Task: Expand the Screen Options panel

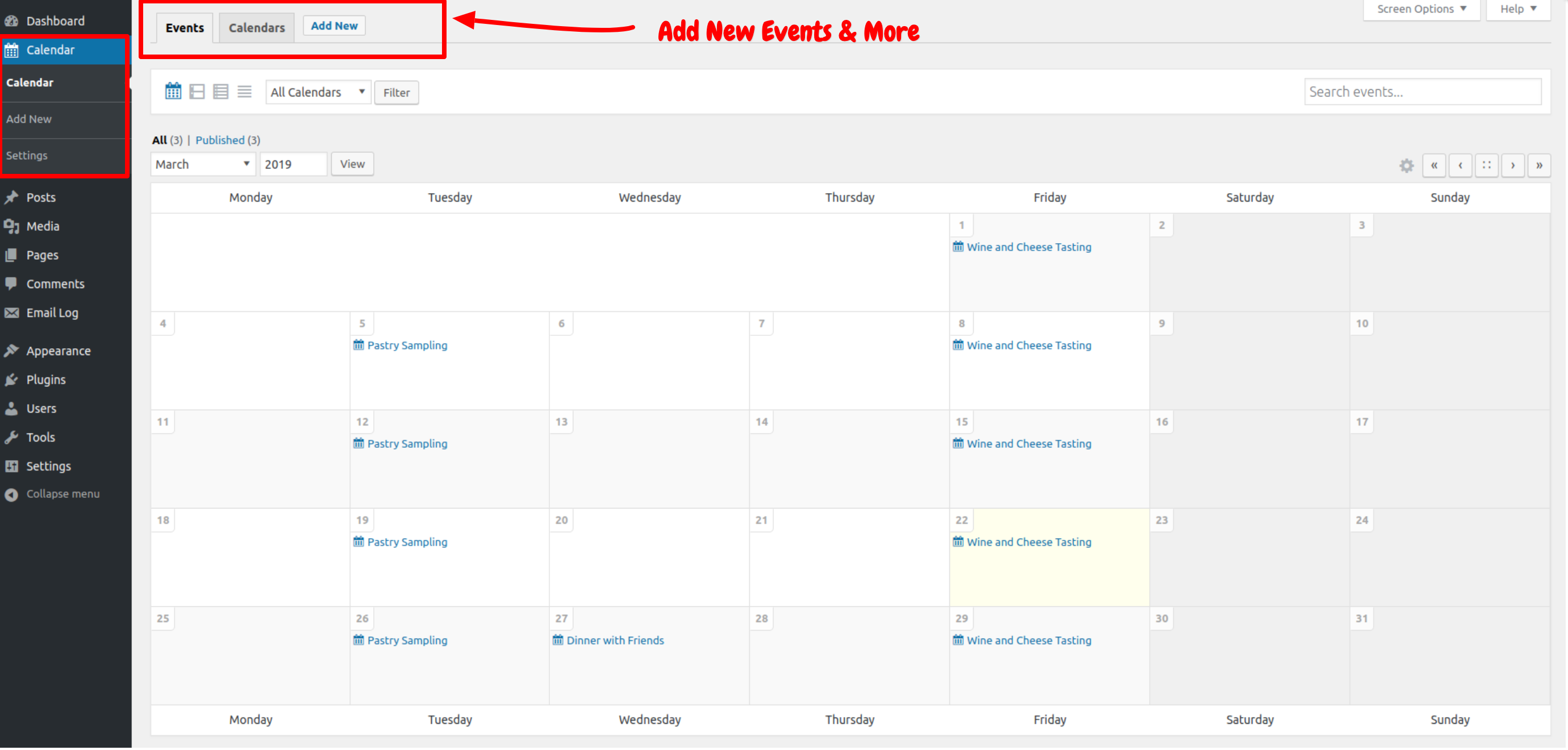Action: (1421, 9)
